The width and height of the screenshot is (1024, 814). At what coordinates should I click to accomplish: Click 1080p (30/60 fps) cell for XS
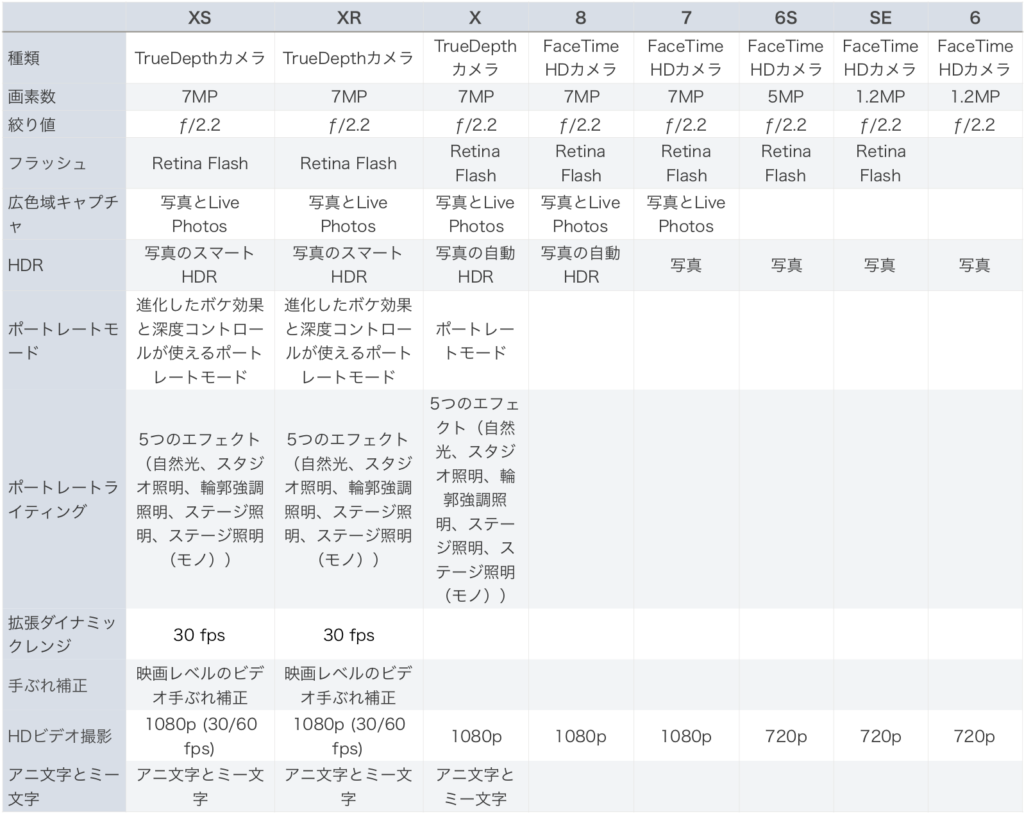point(200,736)
